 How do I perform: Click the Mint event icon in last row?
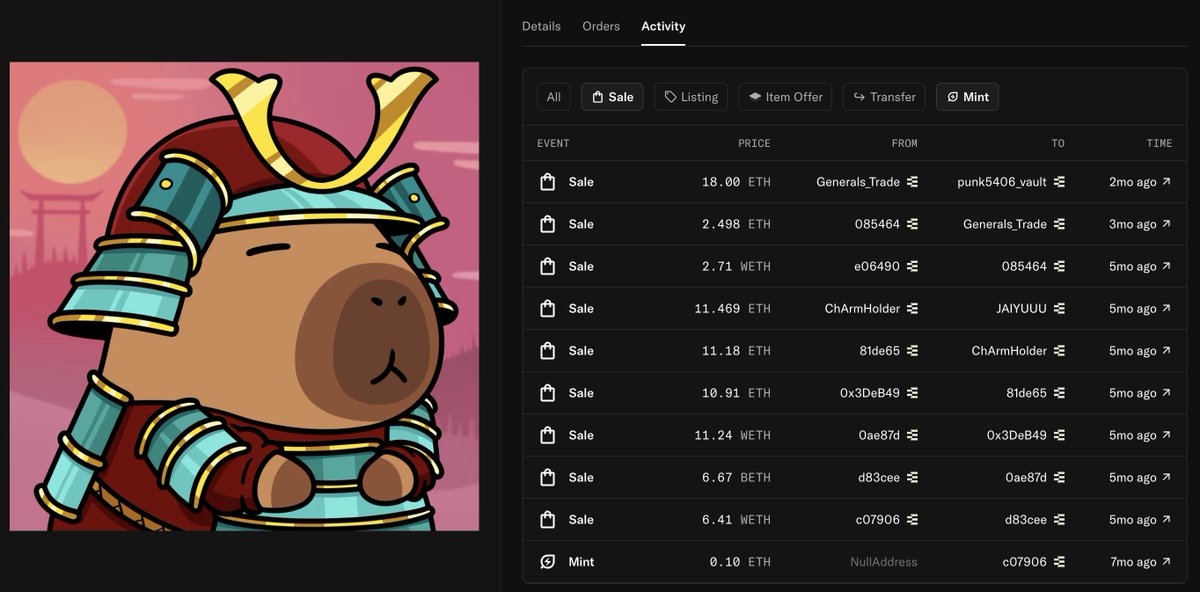pyautogui.click(x=547, y=562)
